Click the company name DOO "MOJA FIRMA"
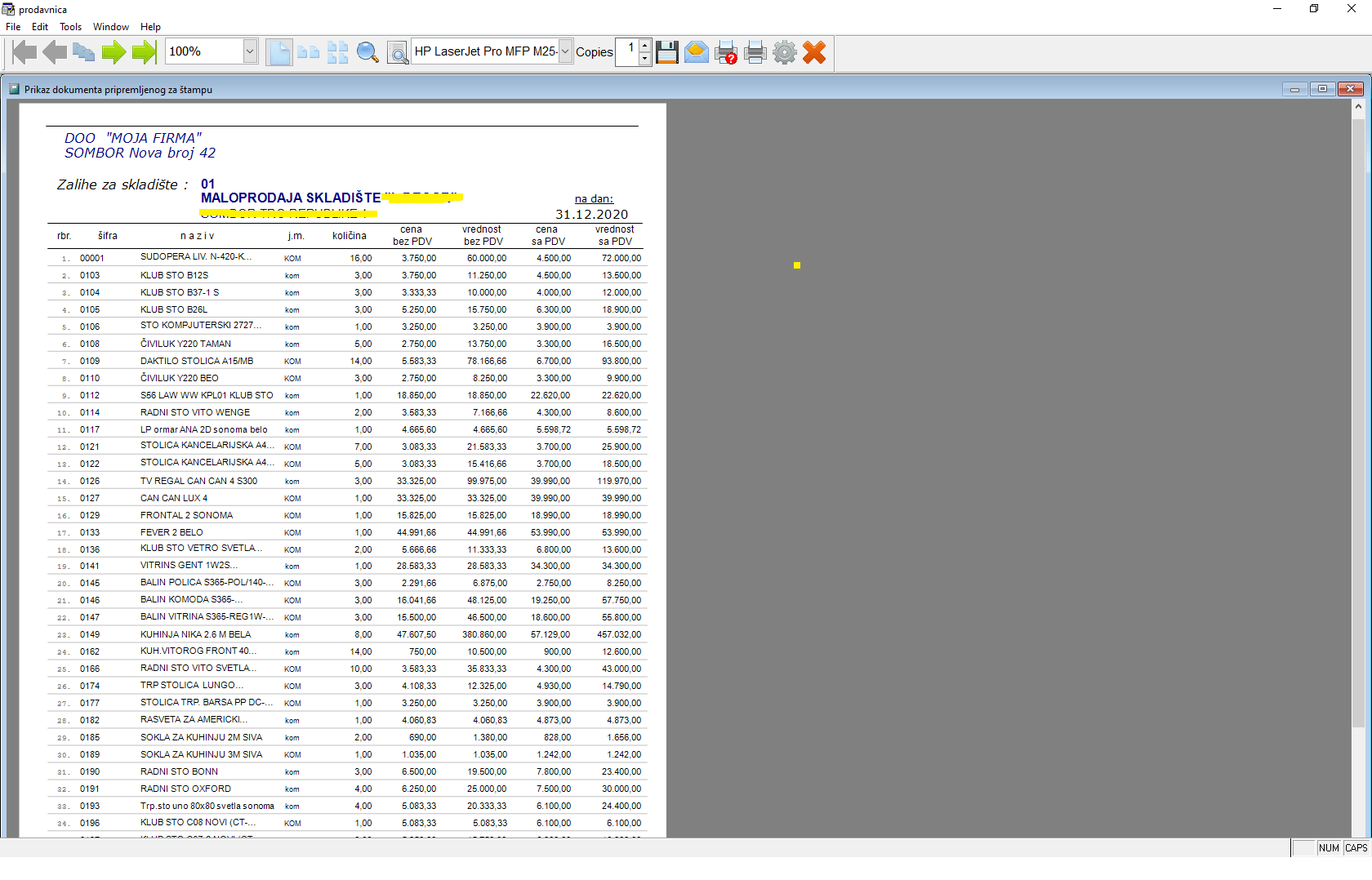Image resolution: width=1372 pixels, height=880 pixels. pos(132,138)
